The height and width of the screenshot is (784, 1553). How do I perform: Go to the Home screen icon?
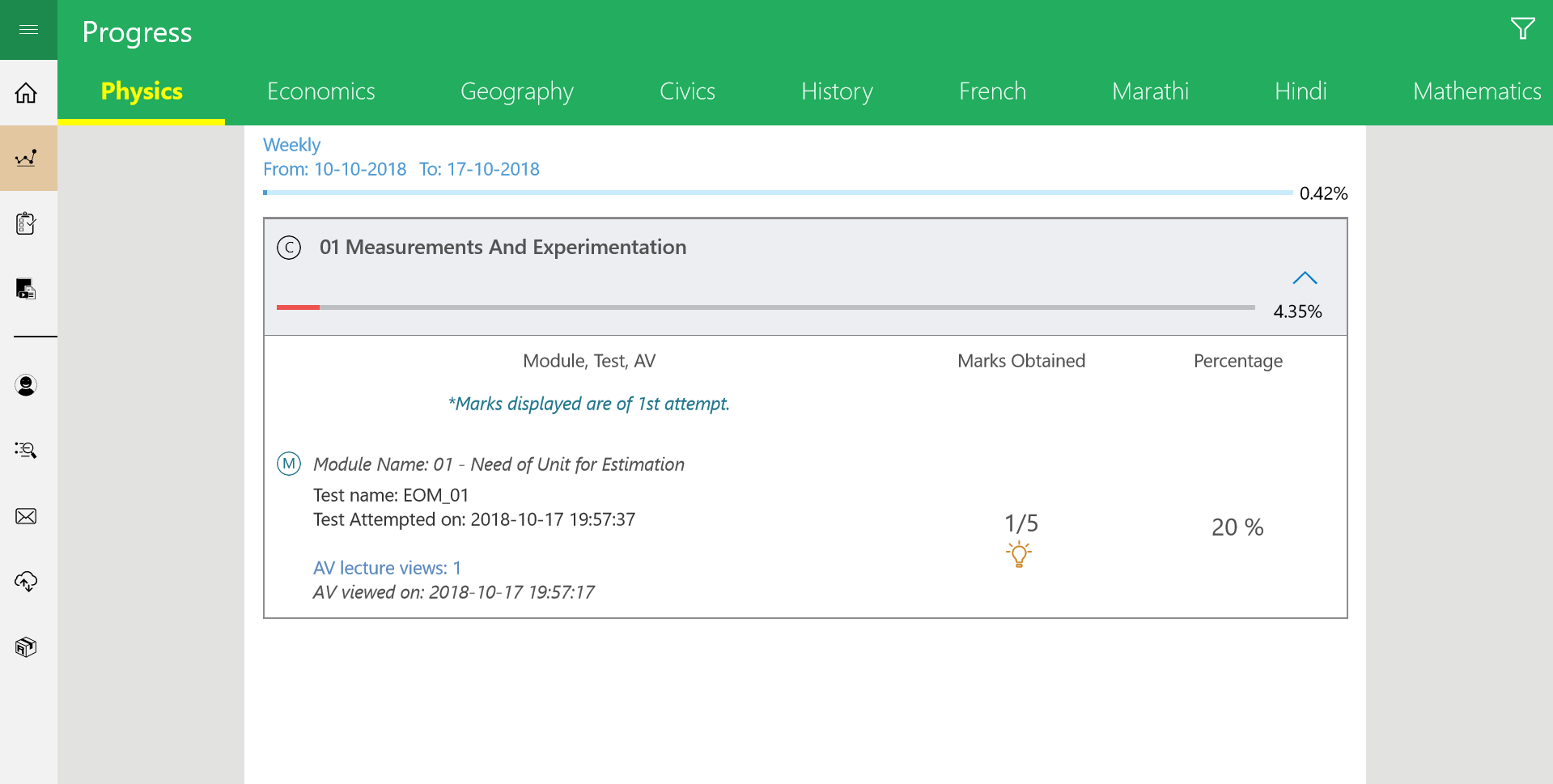pos(27,93)
